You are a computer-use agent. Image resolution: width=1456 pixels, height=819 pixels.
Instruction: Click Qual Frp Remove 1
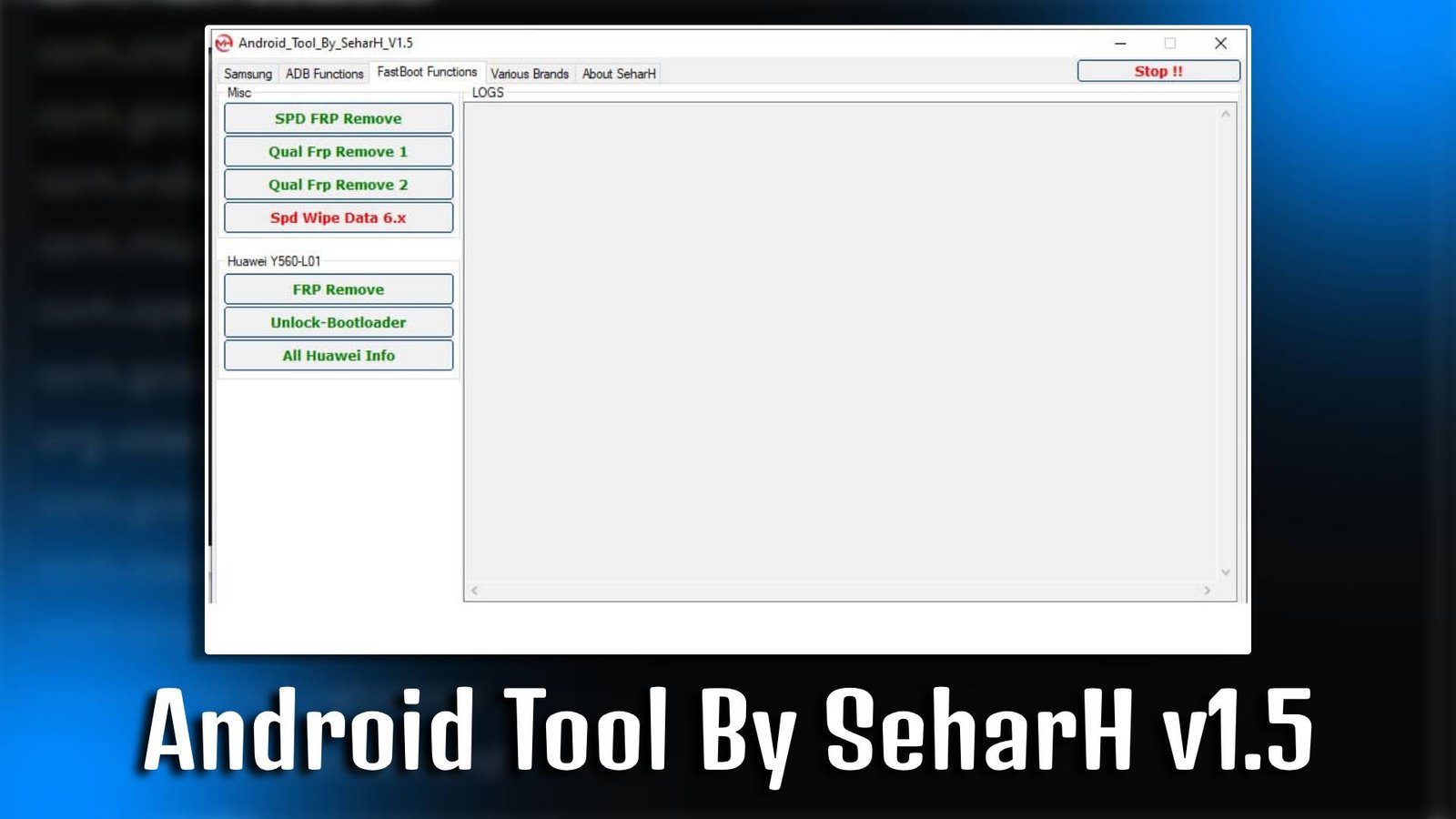(x=338, y=151)
